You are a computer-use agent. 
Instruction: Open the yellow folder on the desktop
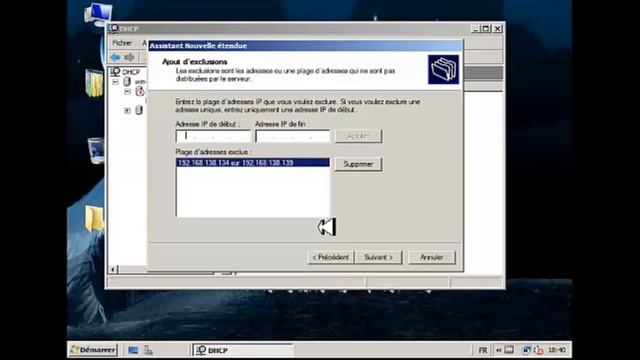pos(94,218)
